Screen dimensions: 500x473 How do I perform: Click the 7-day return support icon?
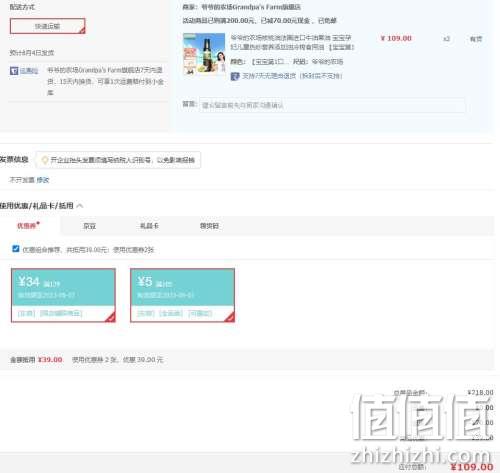pyautogui.click(x=235, y=76)
